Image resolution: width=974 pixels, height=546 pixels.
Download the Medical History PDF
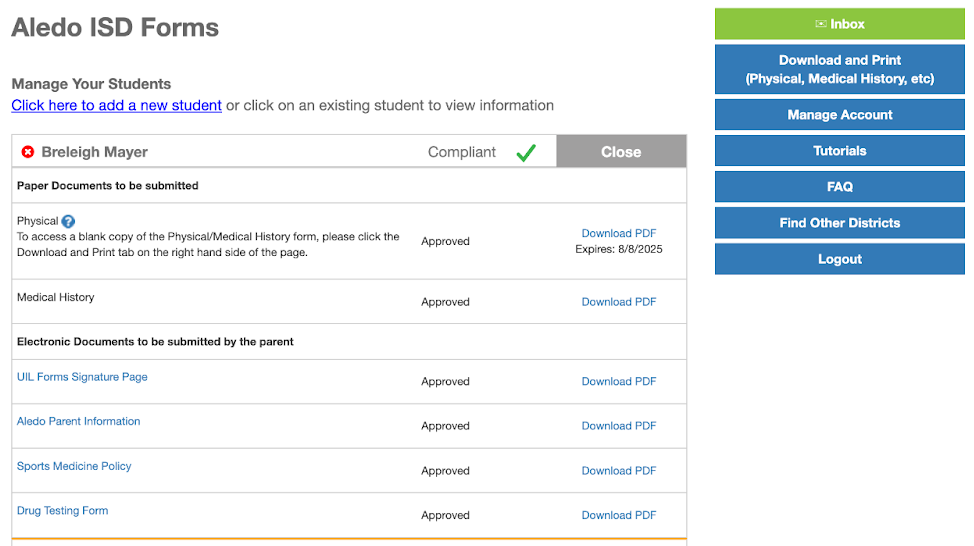click(x=619, y=302)
